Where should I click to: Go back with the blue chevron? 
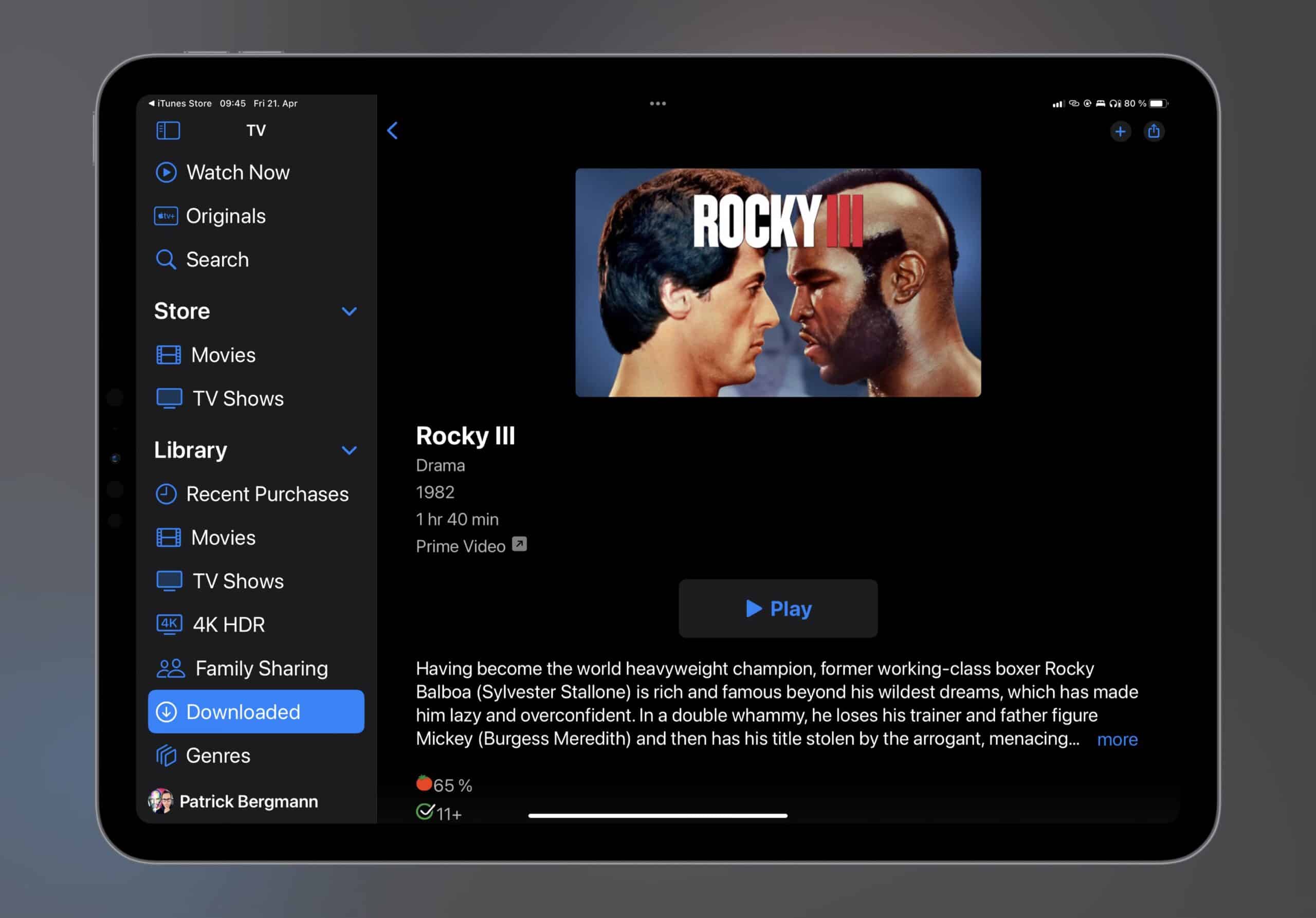393,131
